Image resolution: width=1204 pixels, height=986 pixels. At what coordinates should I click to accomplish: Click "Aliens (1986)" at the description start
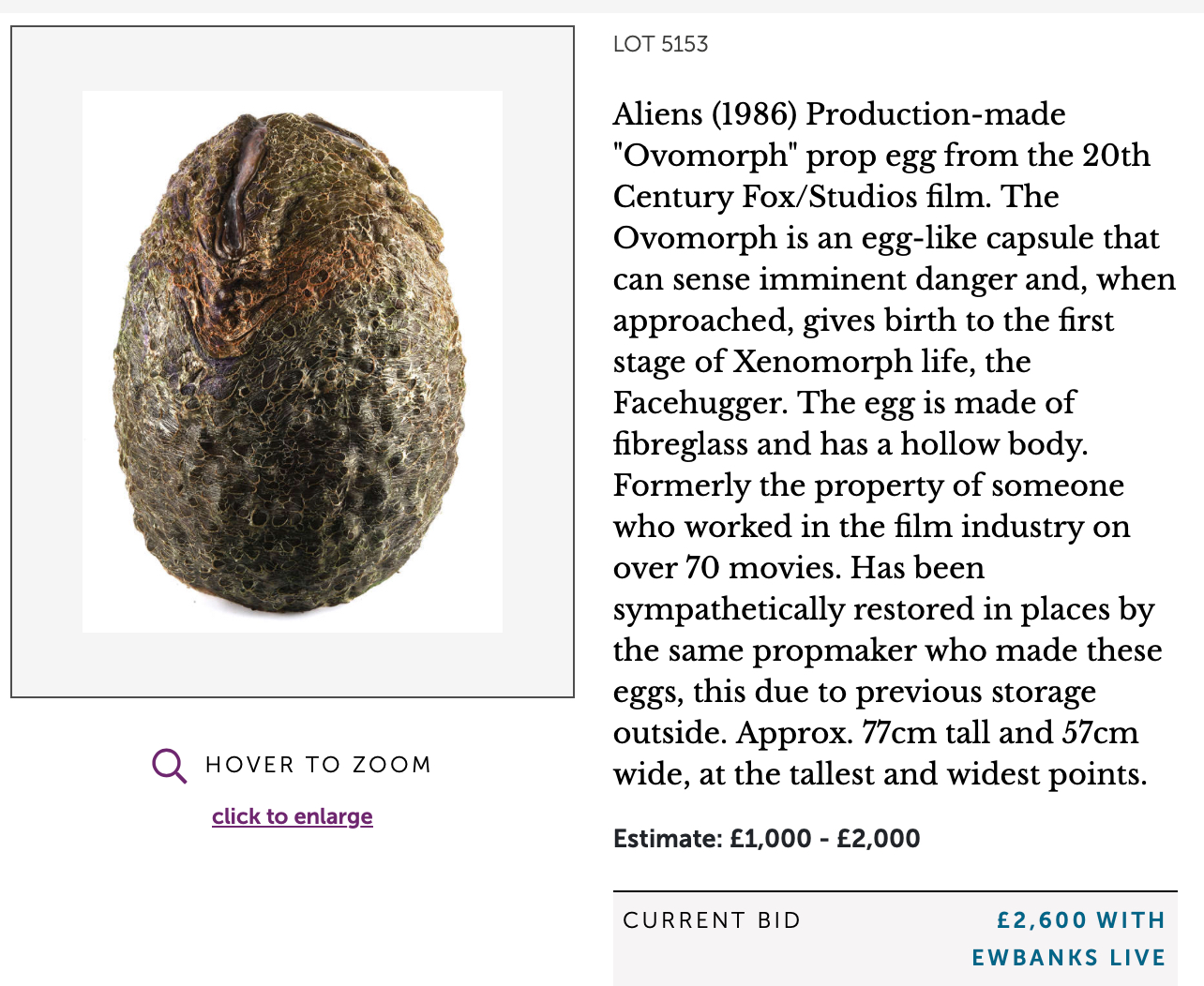pos(704,114)
